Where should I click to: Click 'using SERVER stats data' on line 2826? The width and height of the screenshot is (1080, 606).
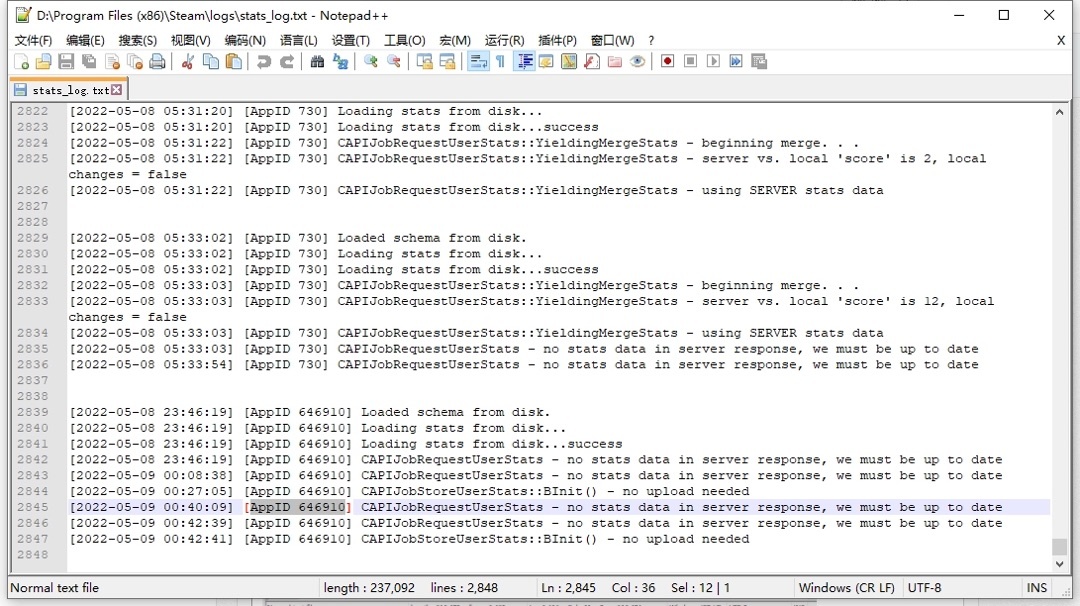click(792, 191)
